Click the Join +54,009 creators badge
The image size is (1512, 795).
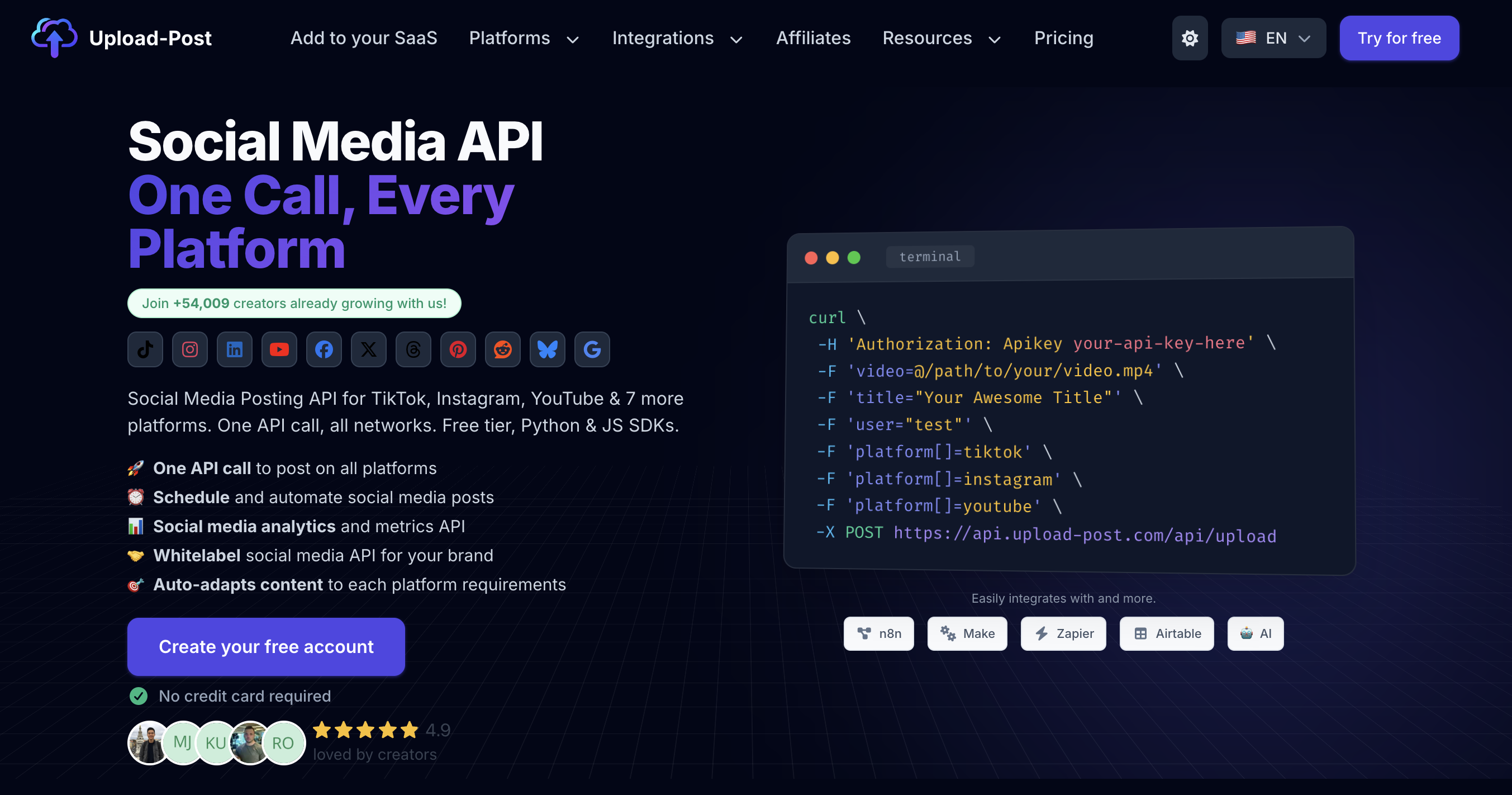294,304
